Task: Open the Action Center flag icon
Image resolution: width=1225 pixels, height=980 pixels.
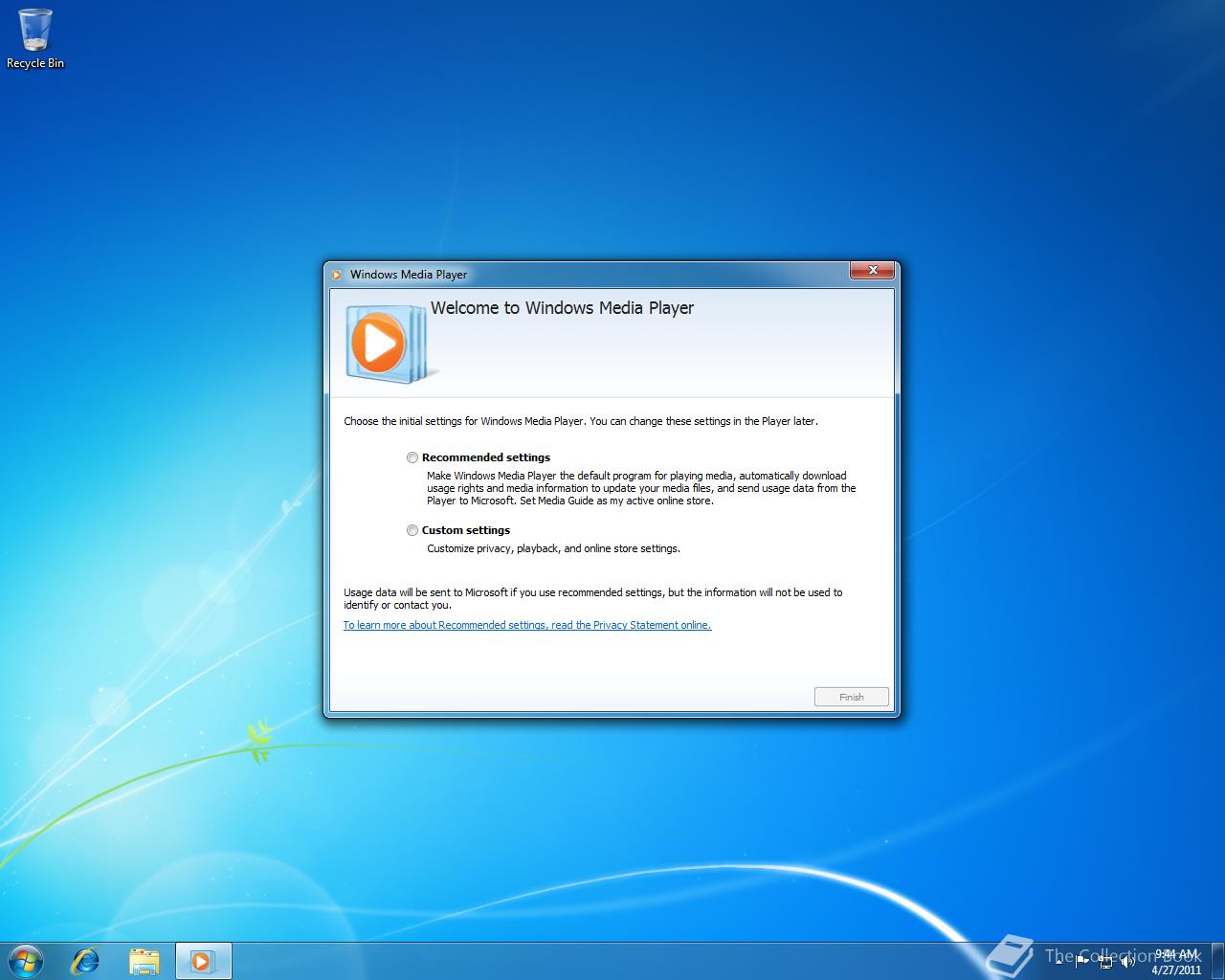Action: tap(1081, 961)
